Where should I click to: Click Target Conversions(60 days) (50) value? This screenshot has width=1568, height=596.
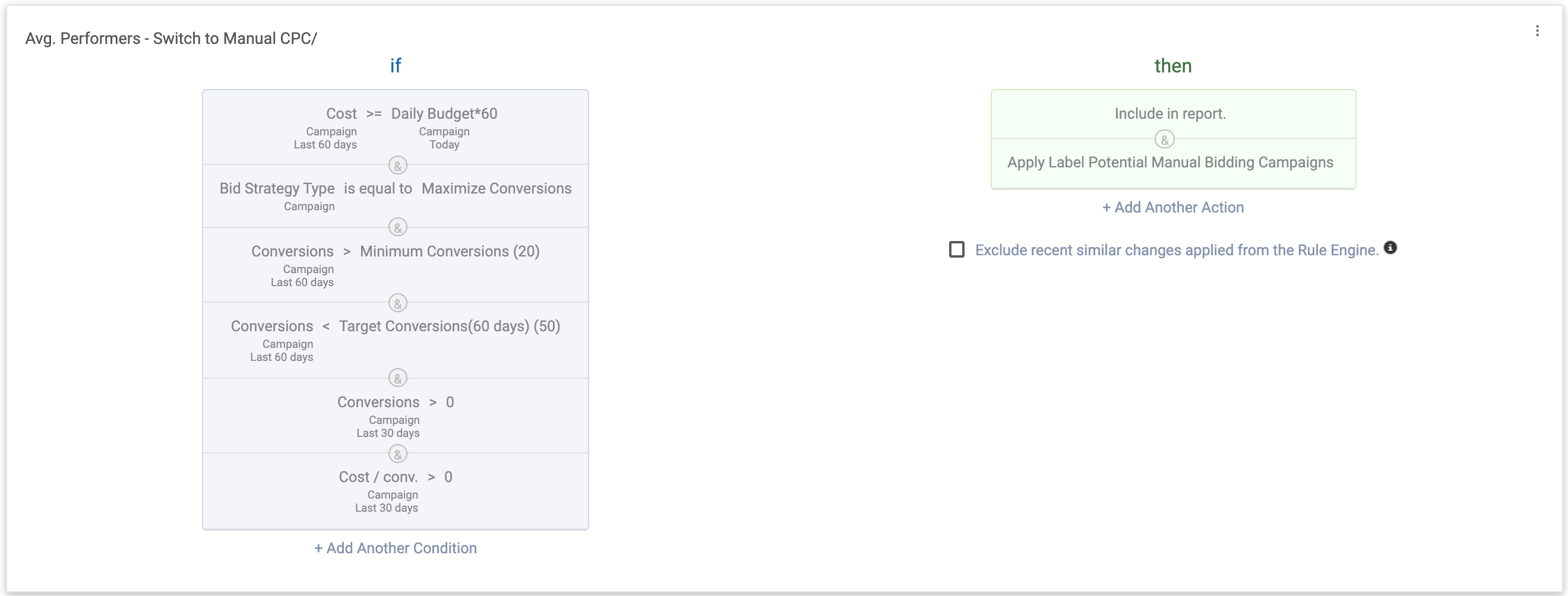pos(450,326)
